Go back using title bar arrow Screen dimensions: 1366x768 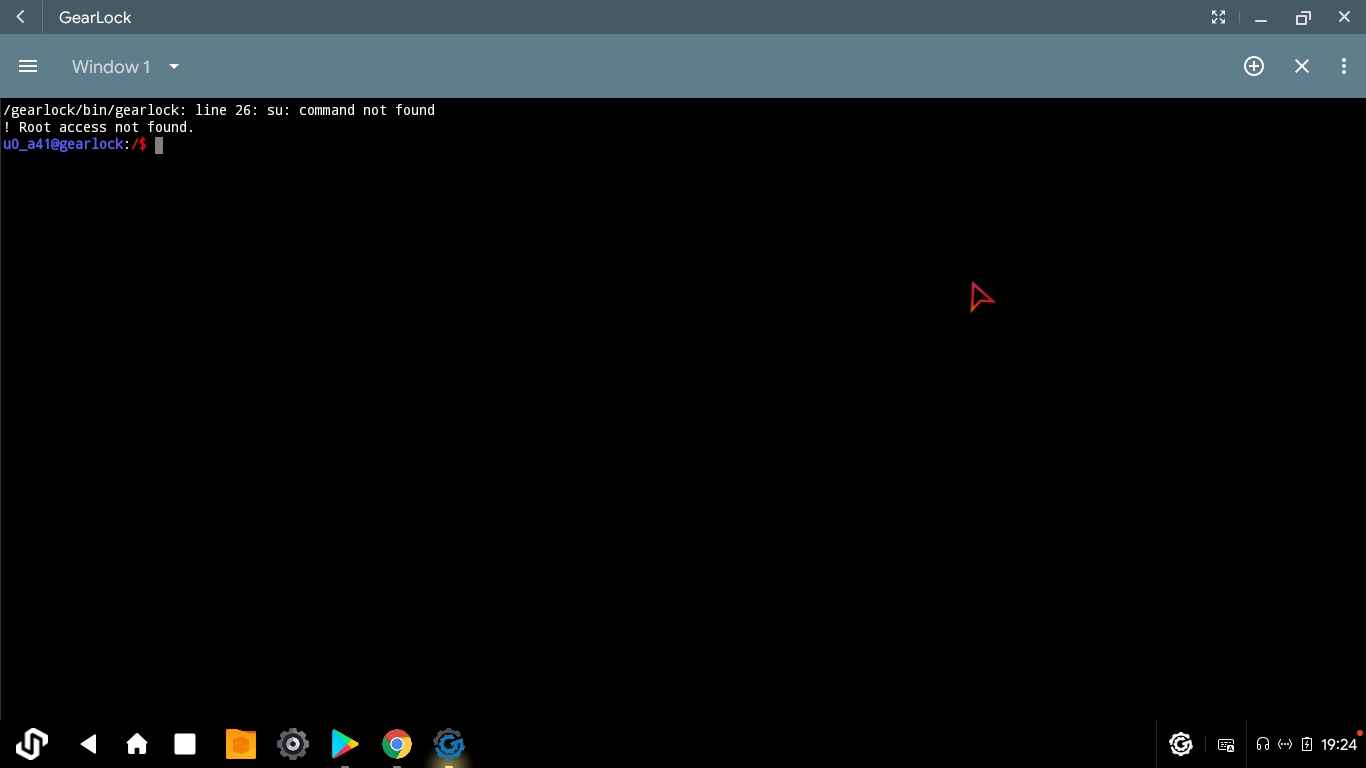pos(21,17)
